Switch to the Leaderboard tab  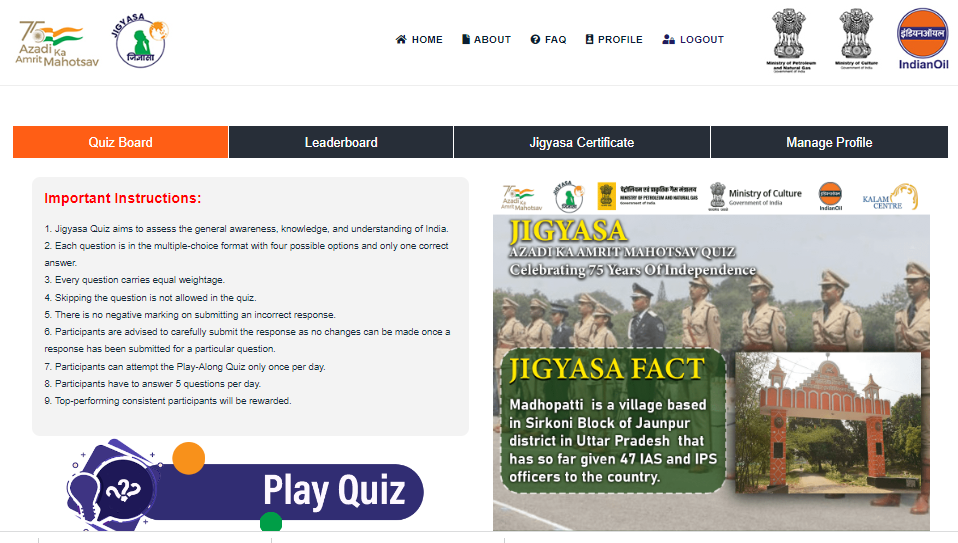pyautogui.click(x=341, y=142)
